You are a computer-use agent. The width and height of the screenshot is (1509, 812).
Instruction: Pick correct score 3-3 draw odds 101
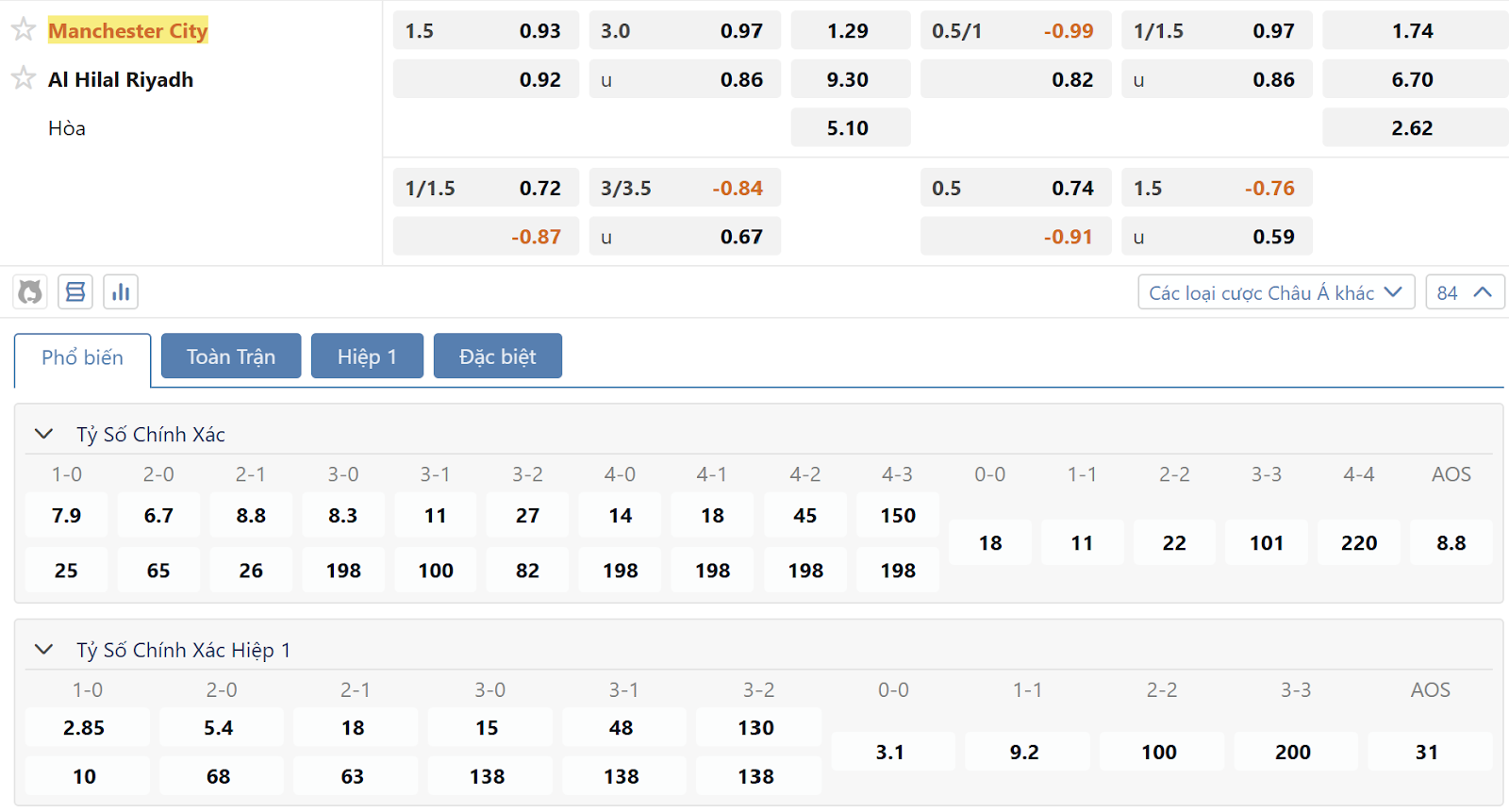pyautogui.click(x=1267, y=542)
